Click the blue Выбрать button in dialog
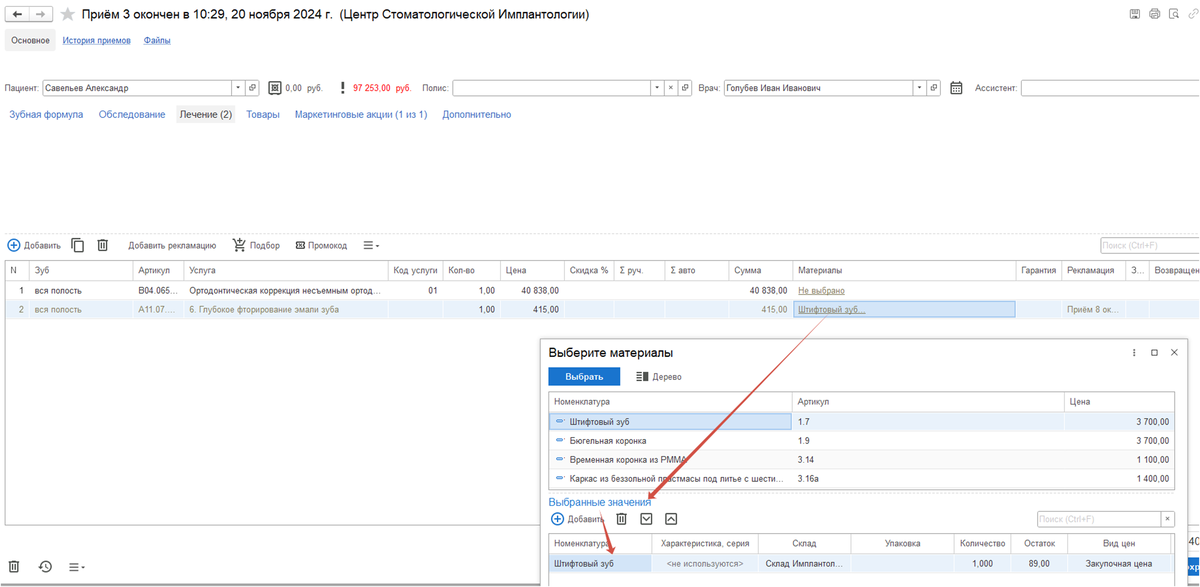 coord(584,376)
